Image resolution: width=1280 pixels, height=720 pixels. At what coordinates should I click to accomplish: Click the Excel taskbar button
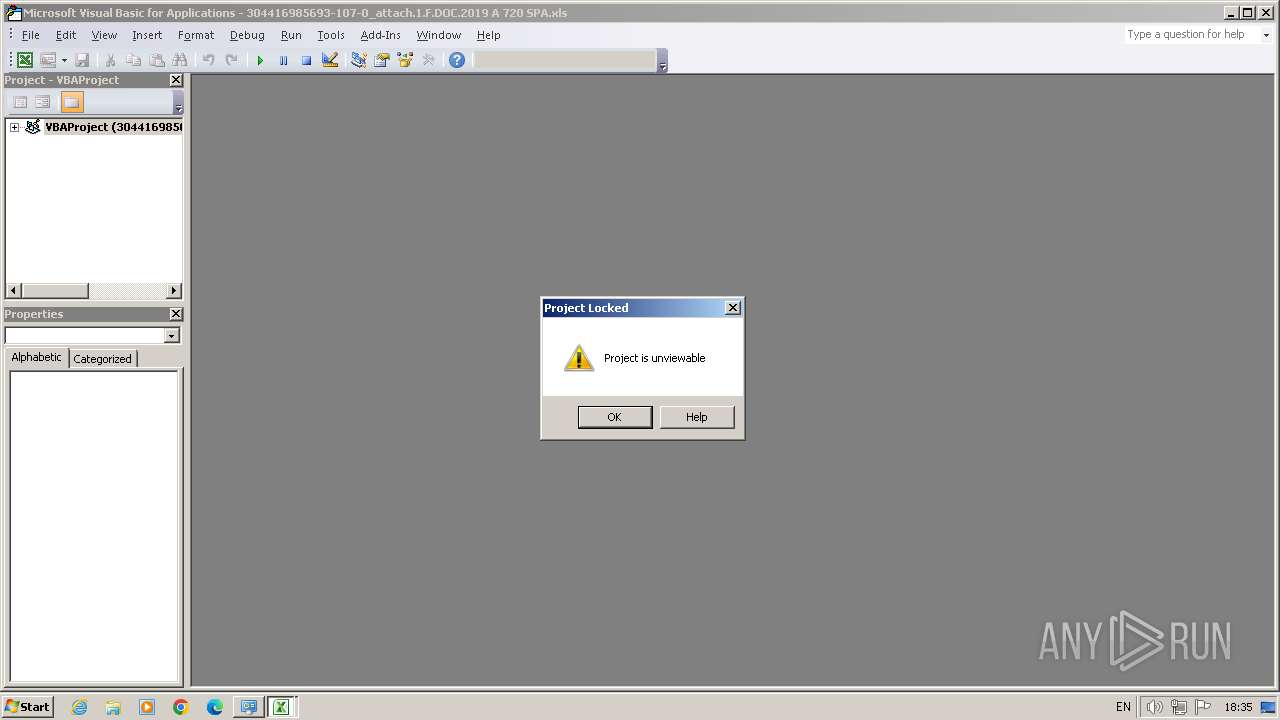click(282, 707)
